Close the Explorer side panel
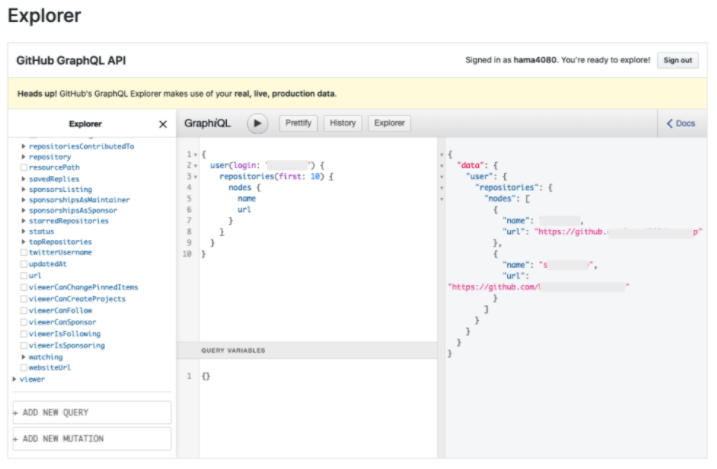This screenshot has height=469, width=717. 163,124
